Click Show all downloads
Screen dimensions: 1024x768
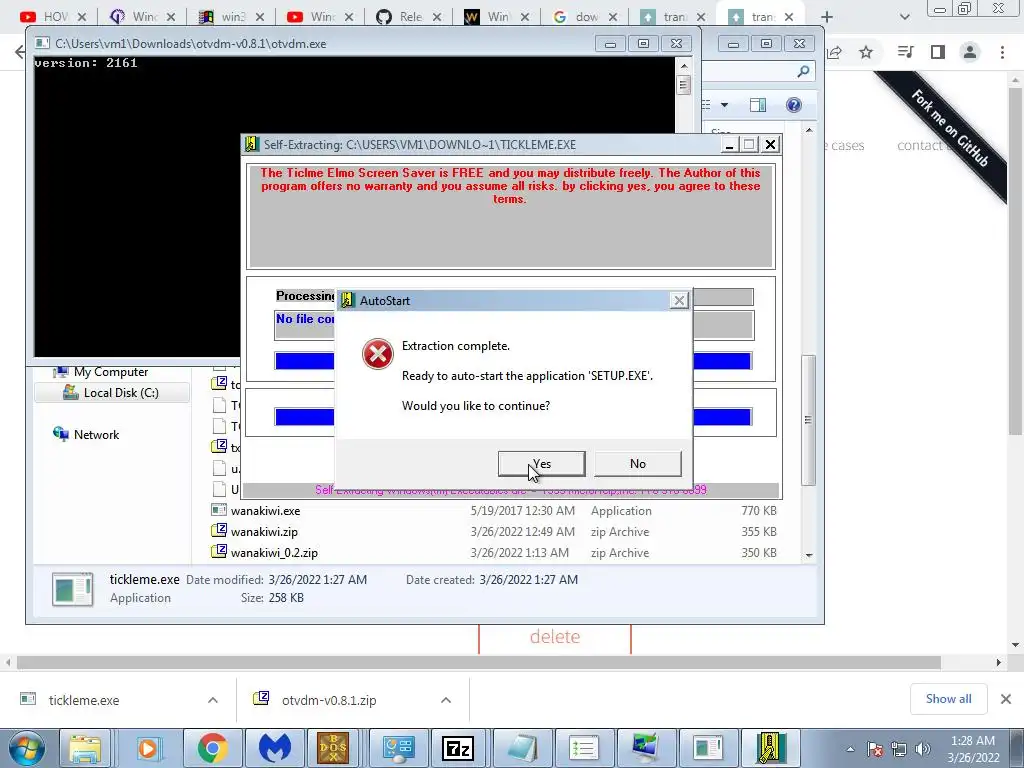[948, 699]
